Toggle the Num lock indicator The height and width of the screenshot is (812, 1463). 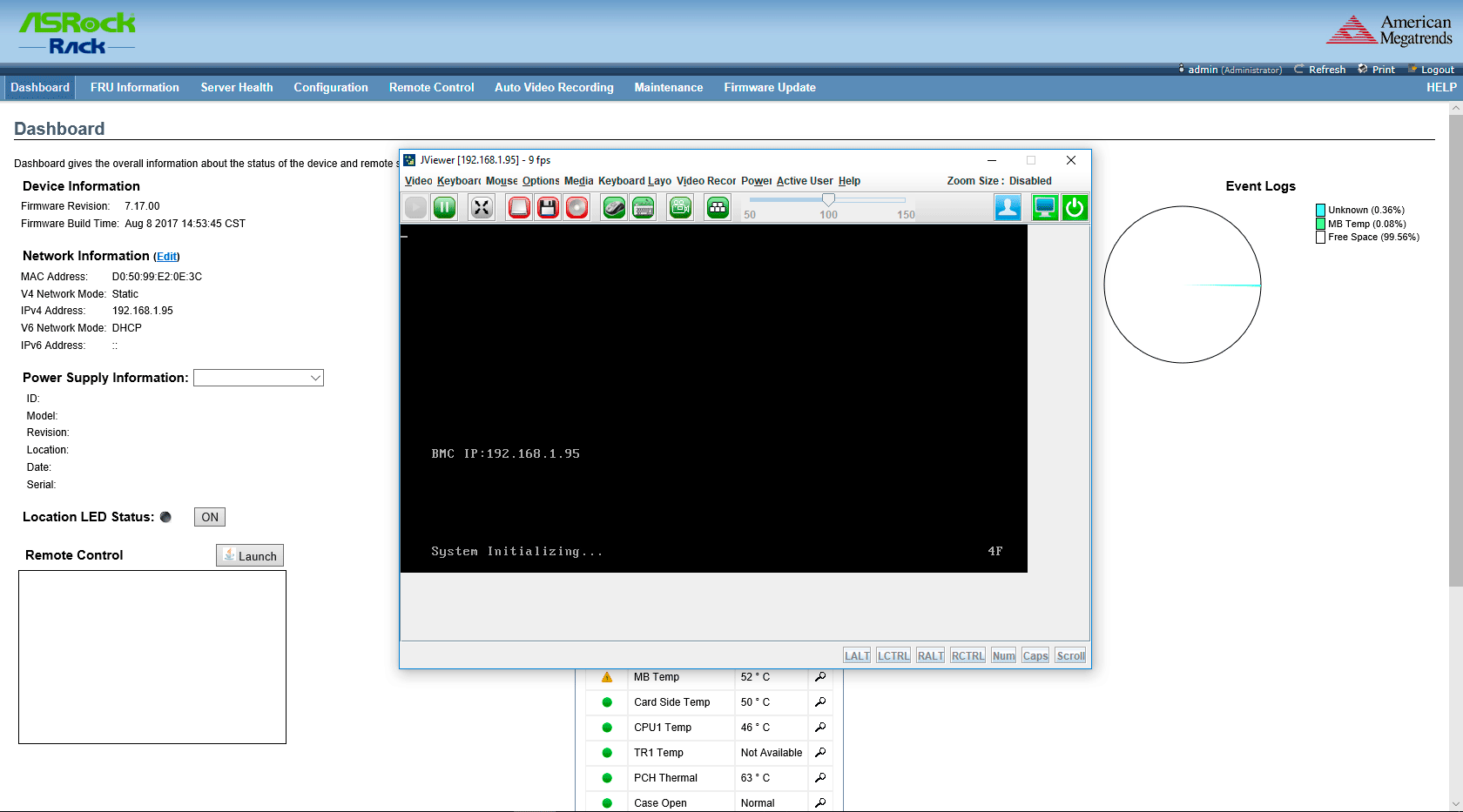point(1003,656)
